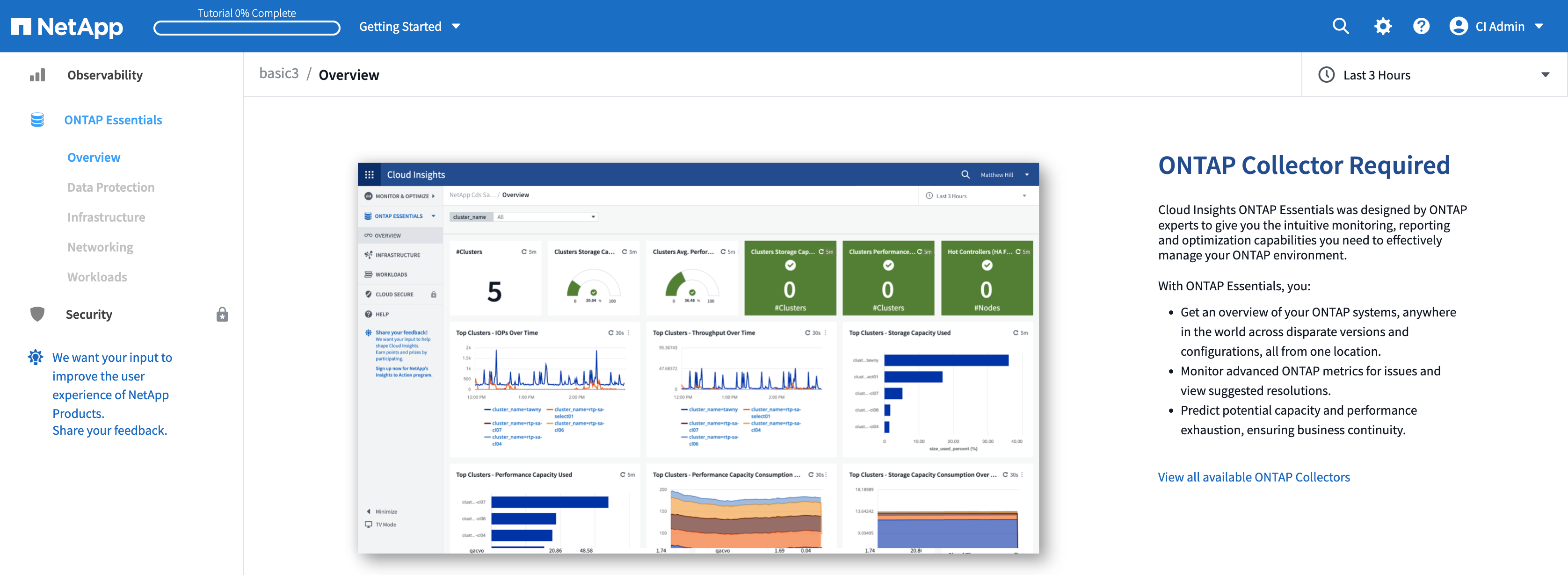Click the Observability bar chart icon
This screenshot has width=1568, height=575.
point(38,75)
